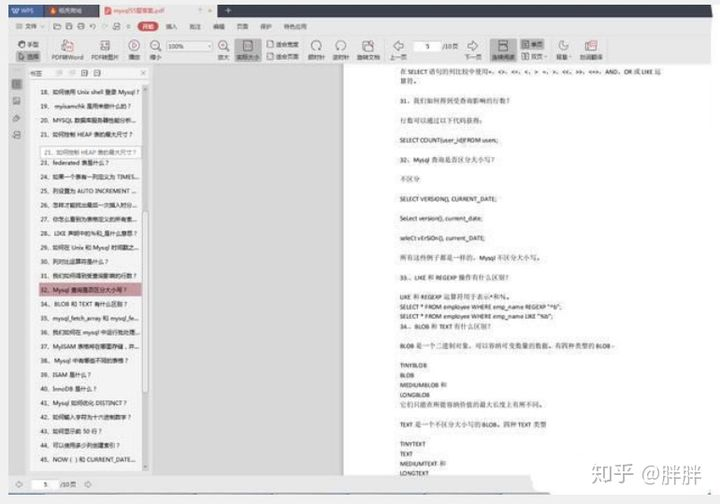Undo the last action
Viewport: 720px width, 504px height.
[x=93, y=26]
